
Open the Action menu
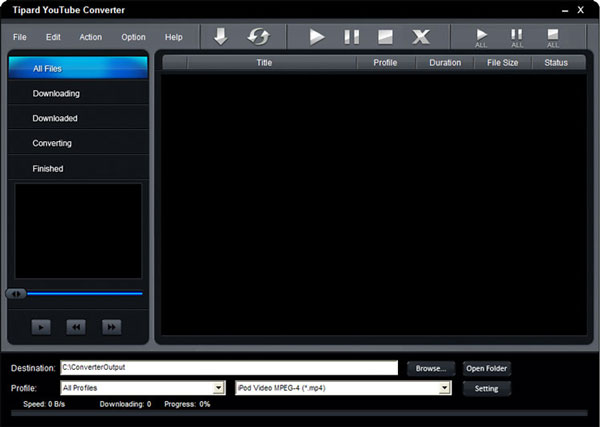point(90,37)
